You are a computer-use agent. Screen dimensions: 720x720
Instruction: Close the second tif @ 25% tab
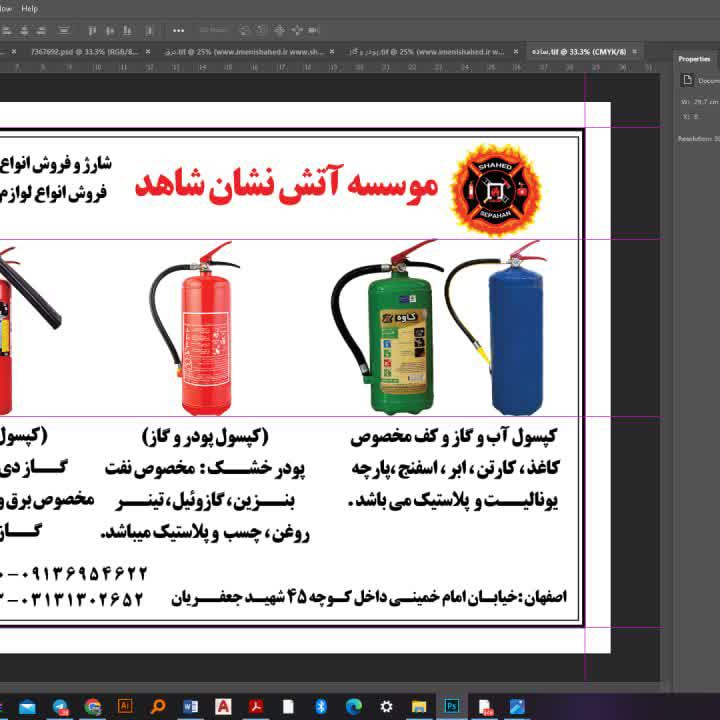click(x=516, y=52)
